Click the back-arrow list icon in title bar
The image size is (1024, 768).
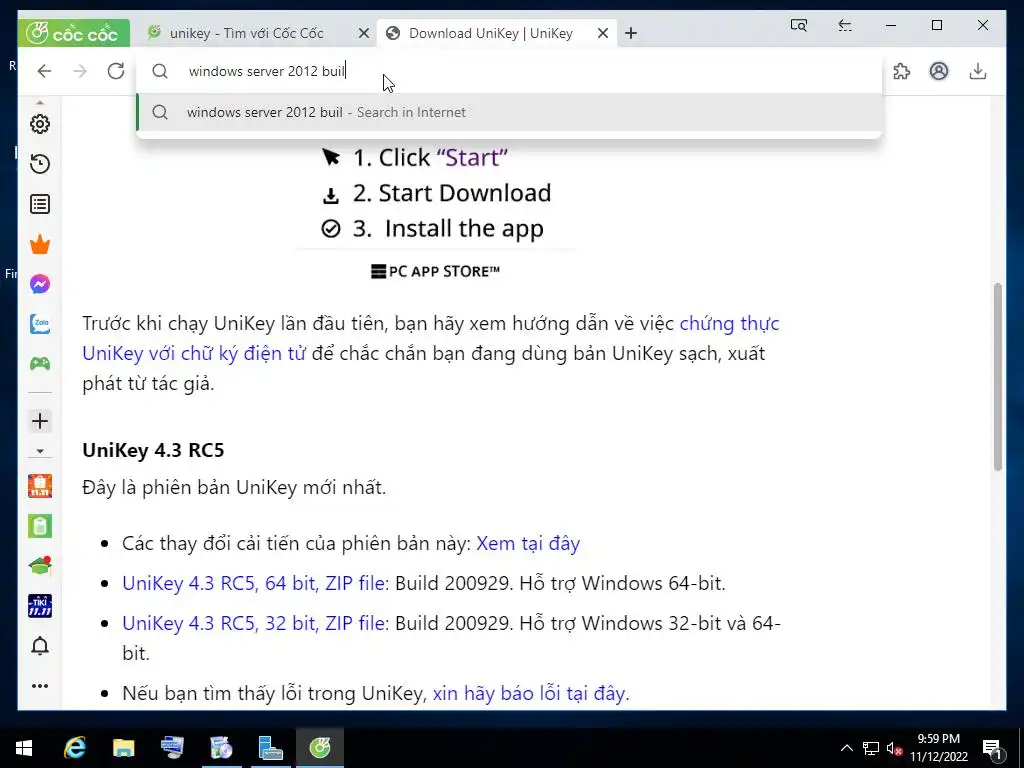[x=844, y=25]
